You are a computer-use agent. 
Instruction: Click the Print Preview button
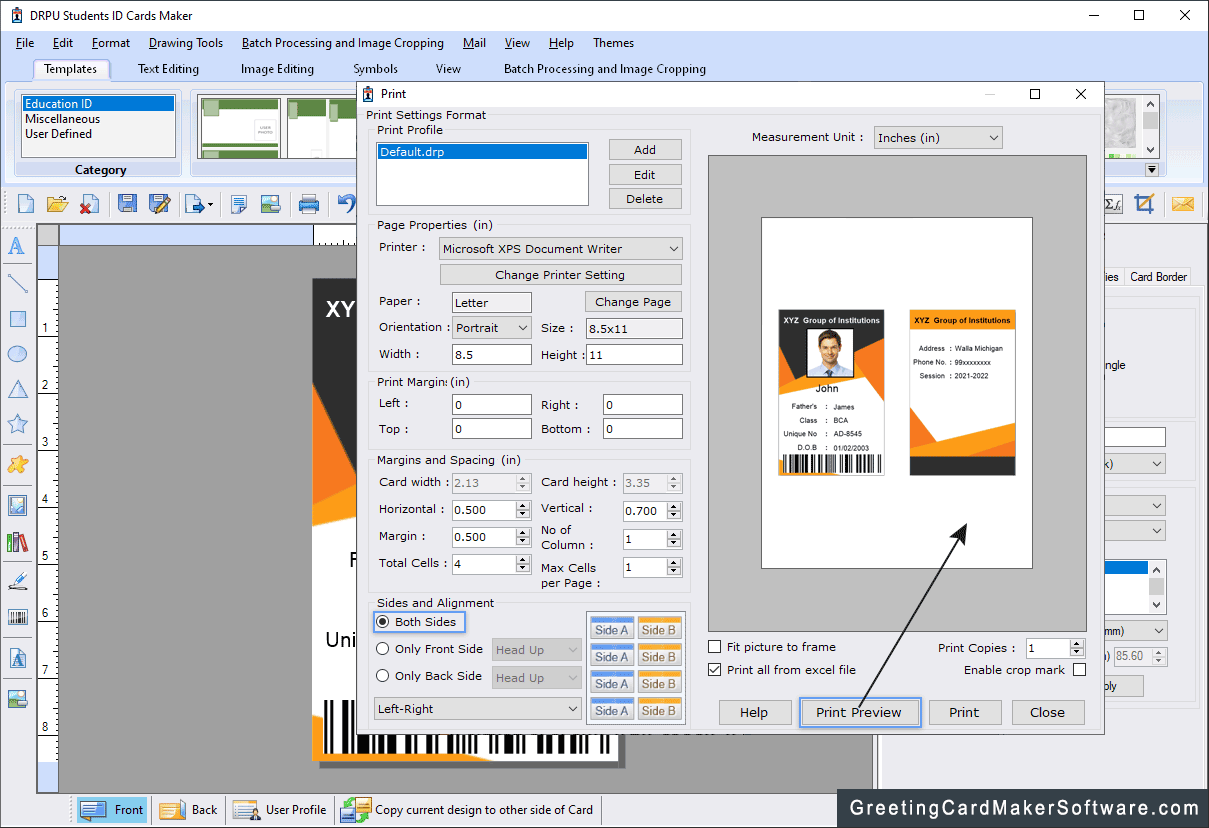coord(859,713)
